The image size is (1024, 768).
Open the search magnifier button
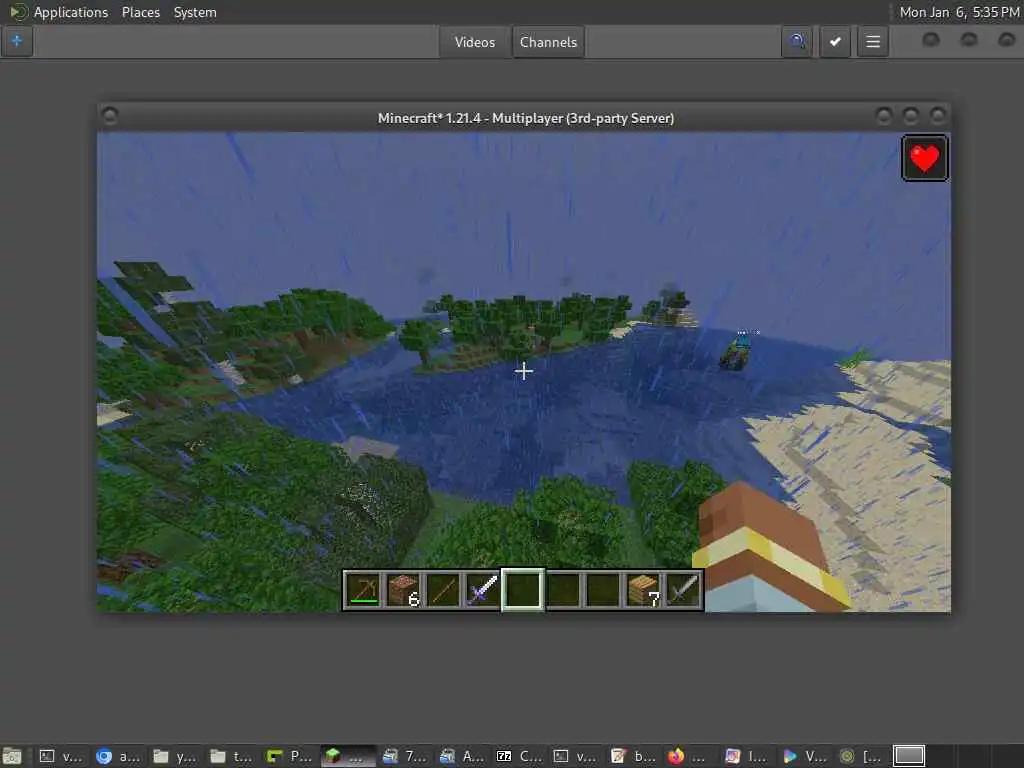pyautogui.click(x=797, y=42)
